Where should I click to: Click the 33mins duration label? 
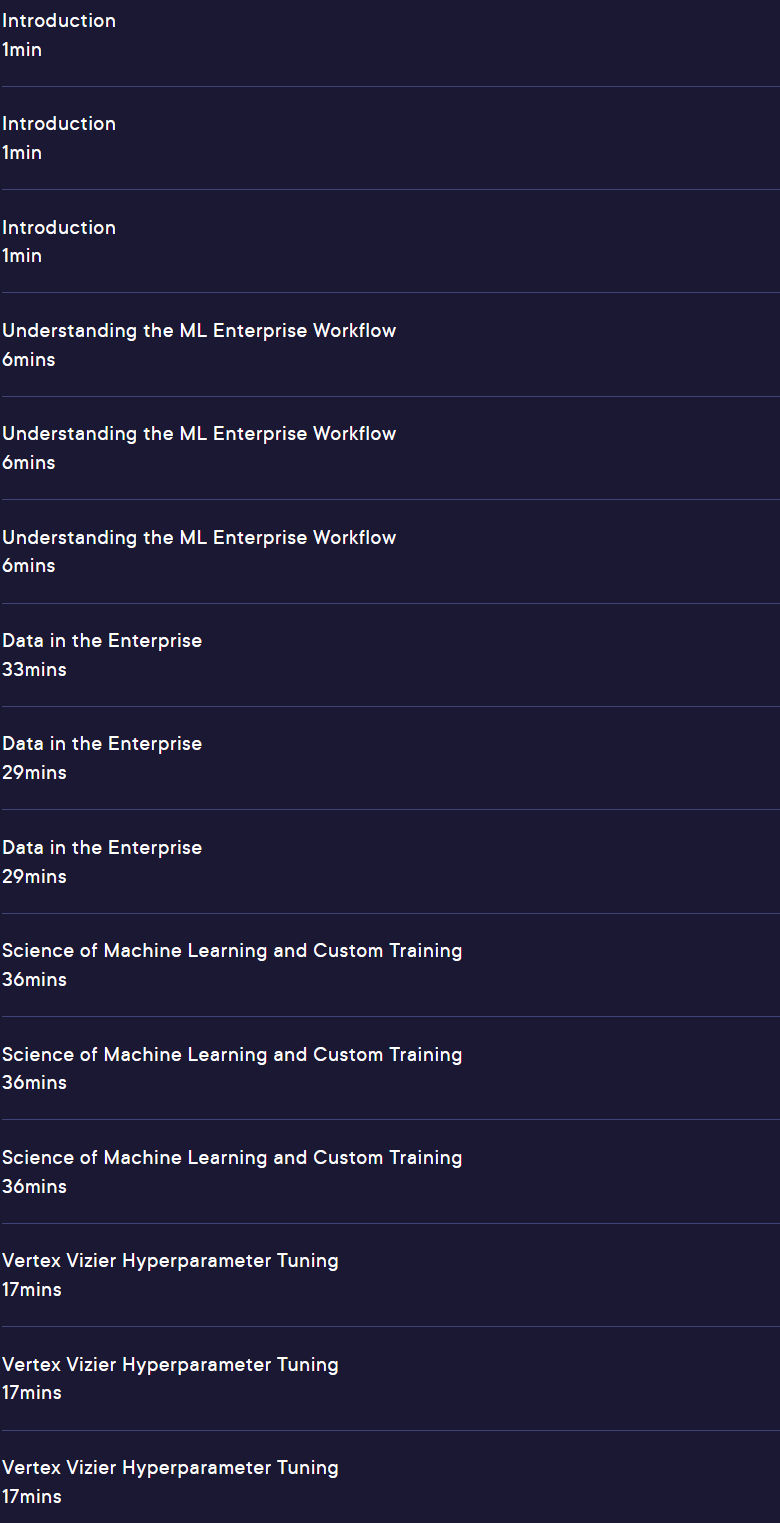tap(34, 670)
